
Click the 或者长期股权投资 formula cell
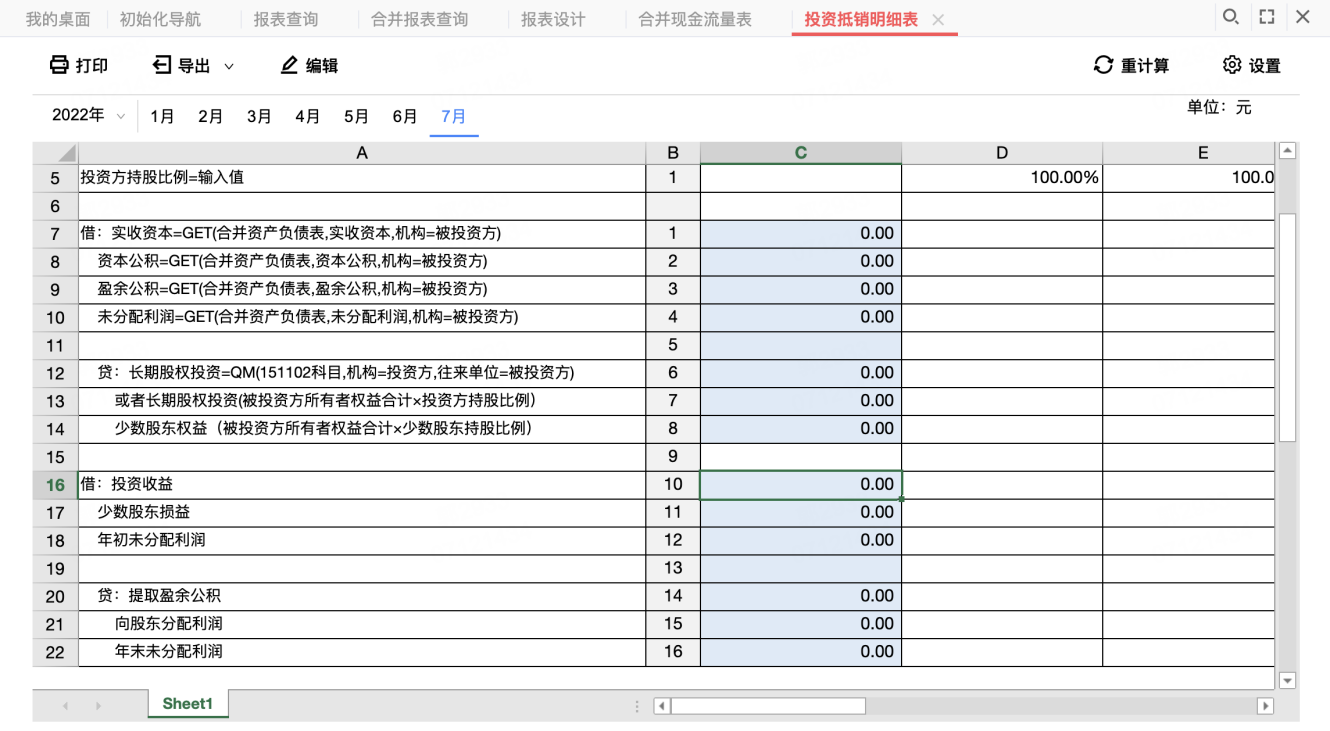362,401
